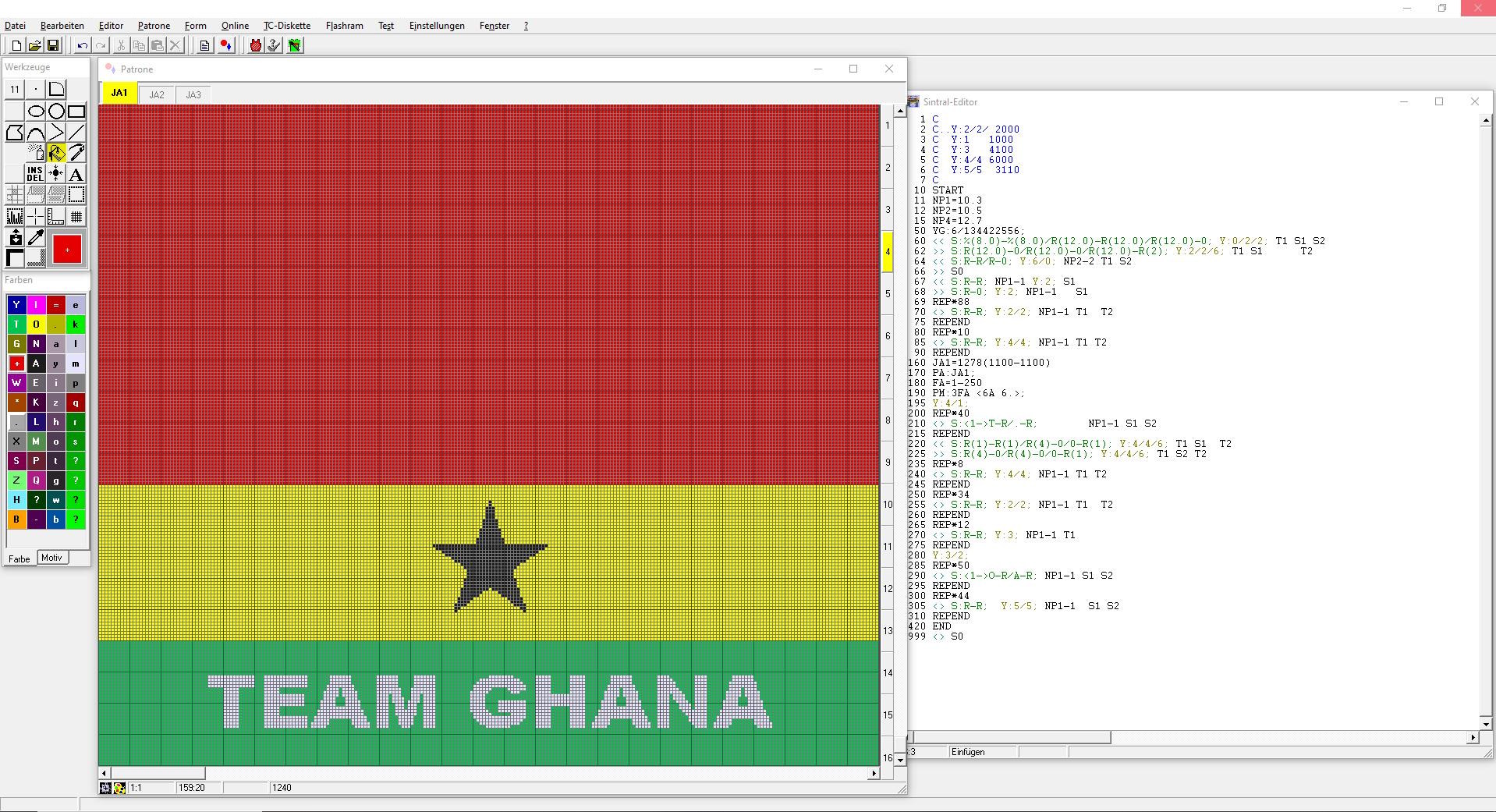Open the Patrone menu
The height and width of the screenshot is (812, 1496).
click(x=154, y=26)
